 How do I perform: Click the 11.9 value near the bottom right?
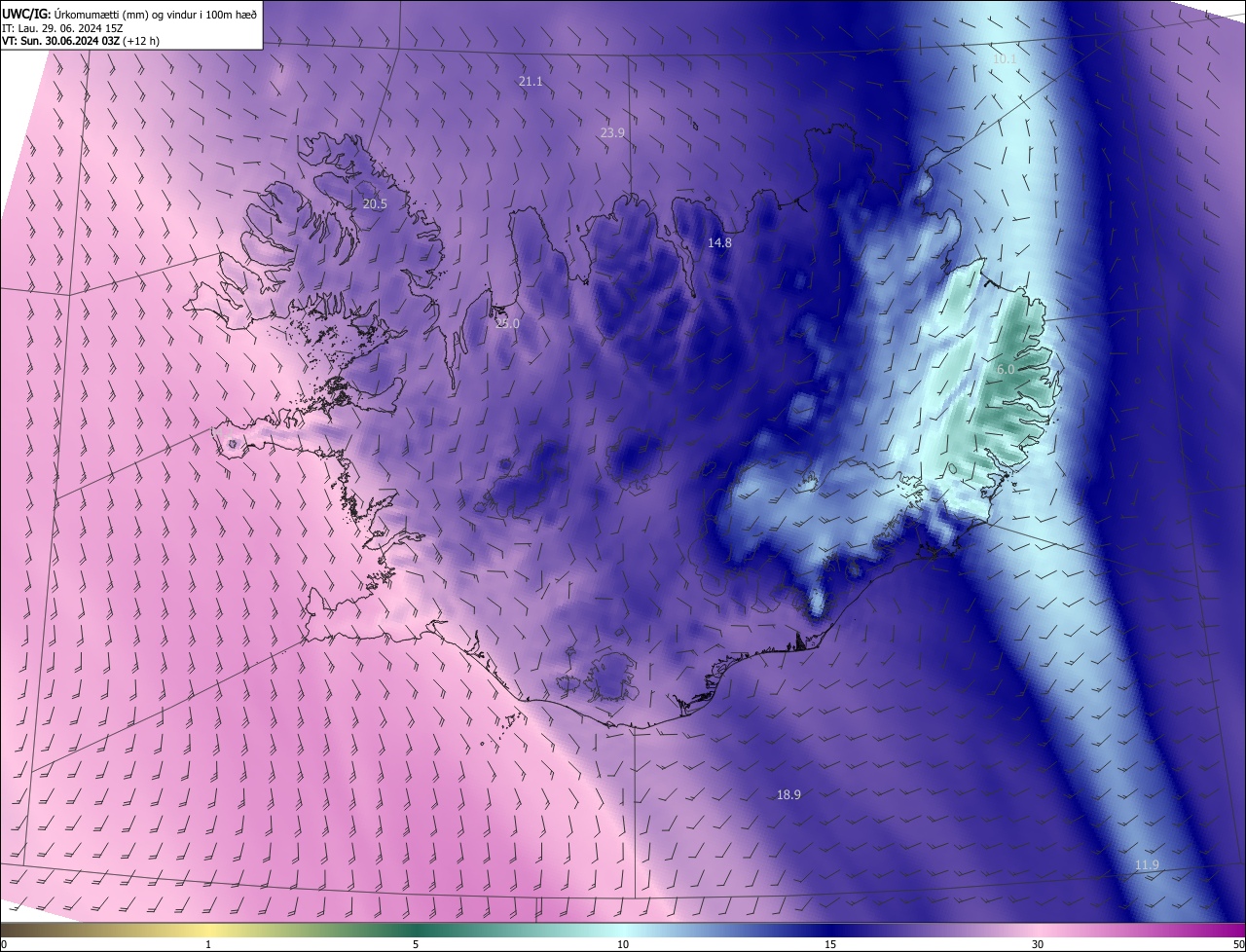click(x=1147, y=865)
